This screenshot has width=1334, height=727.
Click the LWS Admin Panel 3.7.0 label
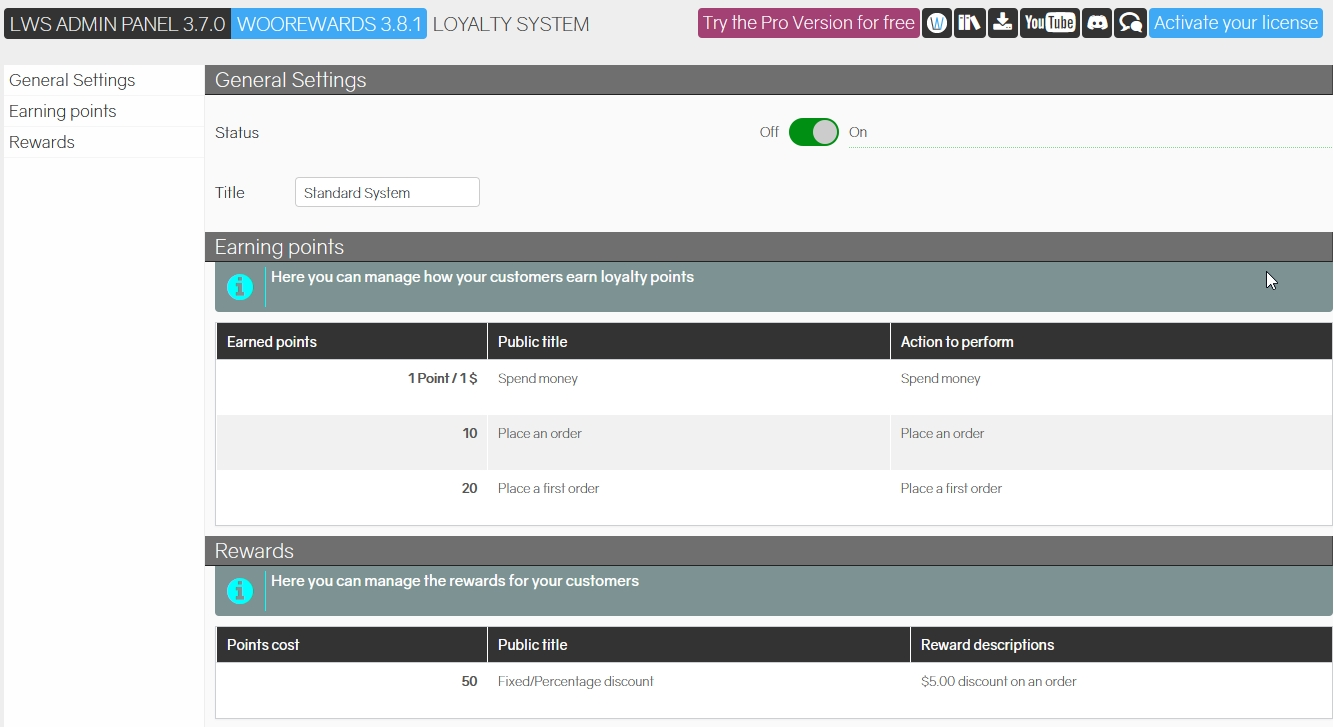117,24
